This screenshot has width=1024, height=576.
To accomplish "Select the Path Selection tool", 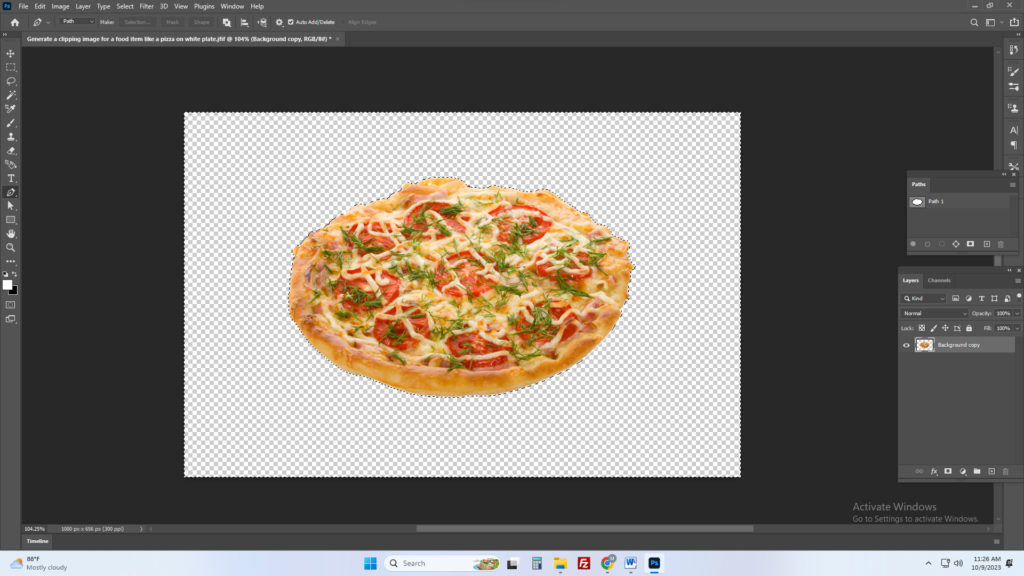I will pyautogui.click(x=10, y=206).
